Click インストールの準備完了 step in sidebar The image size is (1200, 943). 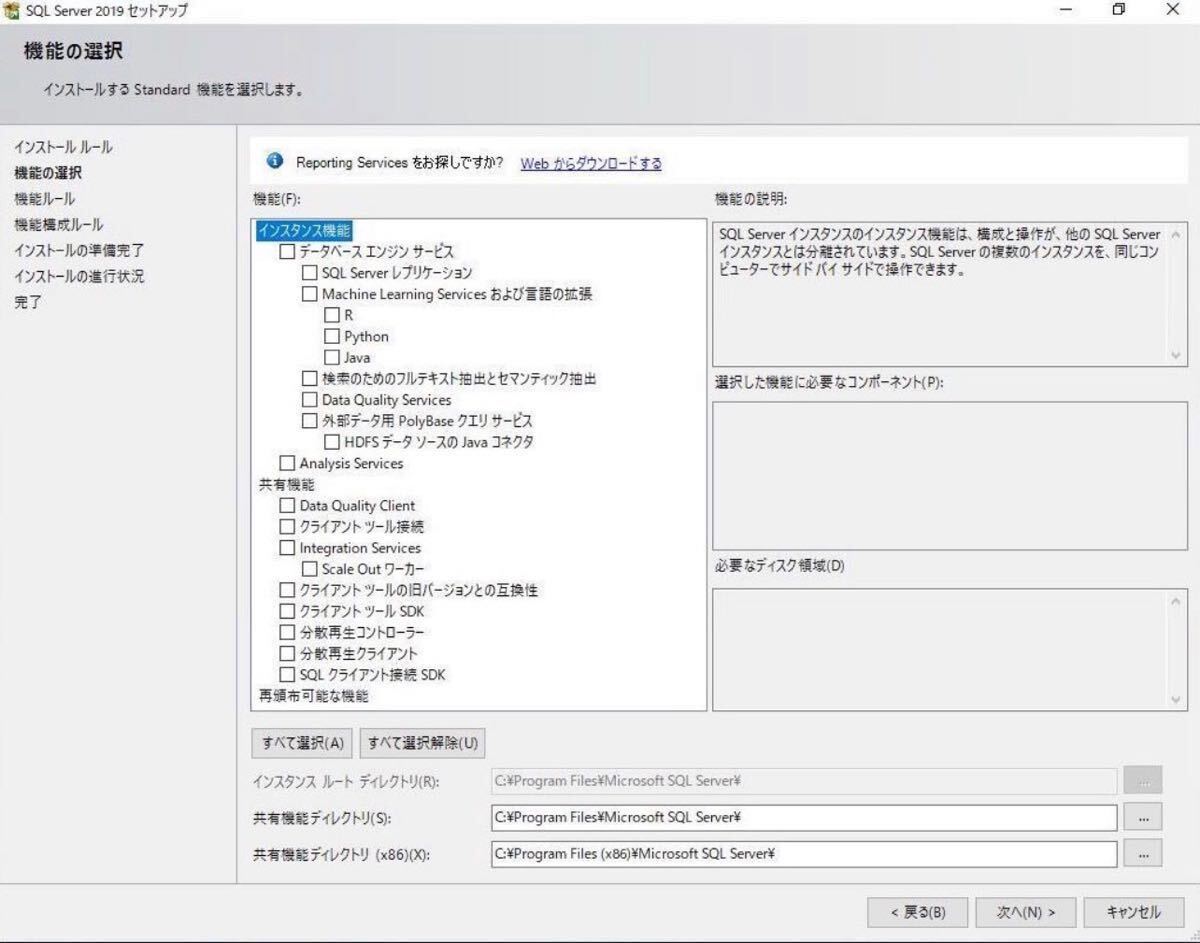click(x=79, y=251)
